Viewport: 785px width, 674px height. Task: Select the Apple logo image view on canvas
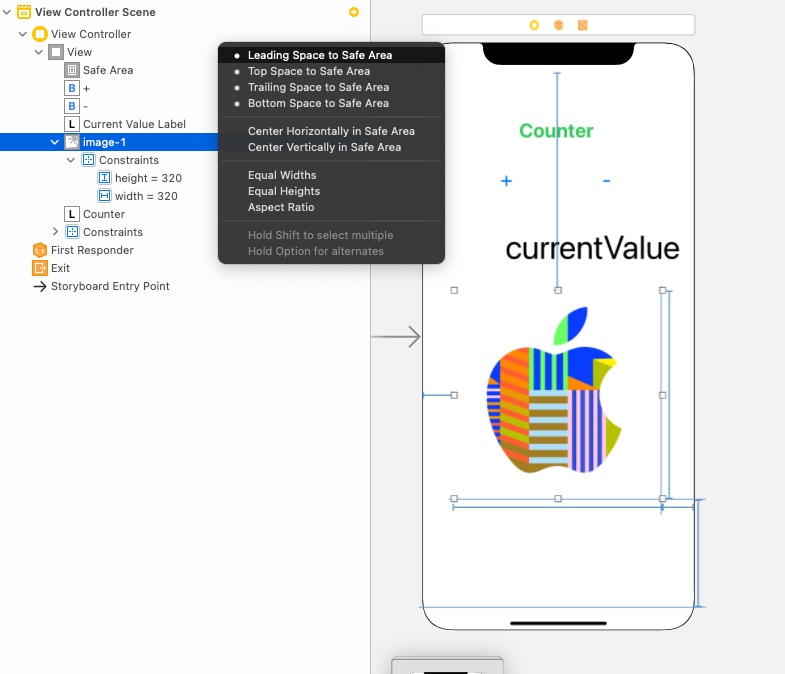click(x=558, y=394)
